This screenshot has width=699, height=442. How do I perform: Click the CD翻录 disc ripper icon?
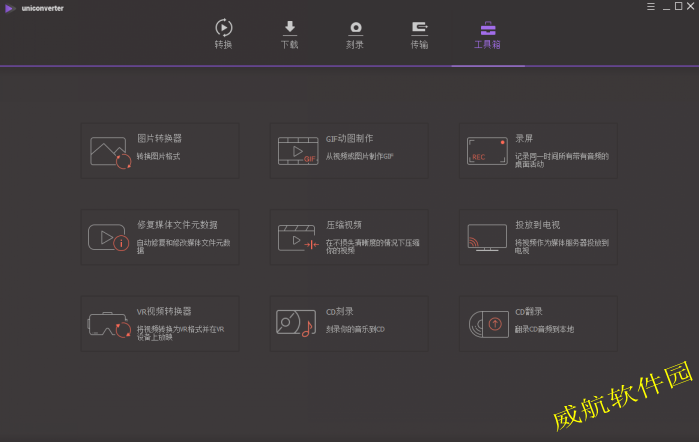click(x=487, y=324)
